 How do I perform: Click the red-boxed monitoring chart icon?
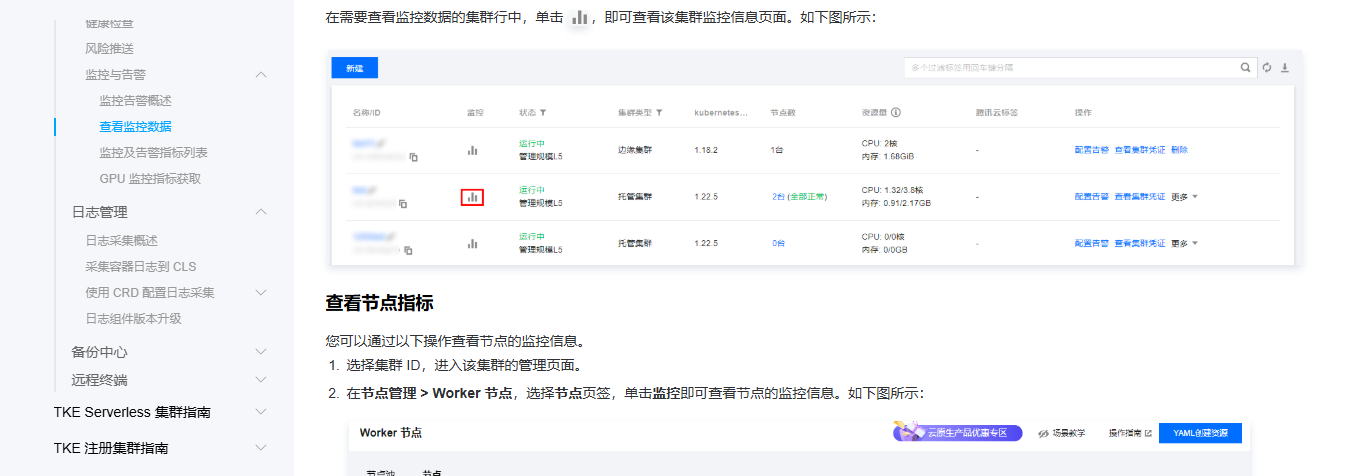tap(472, 197)
